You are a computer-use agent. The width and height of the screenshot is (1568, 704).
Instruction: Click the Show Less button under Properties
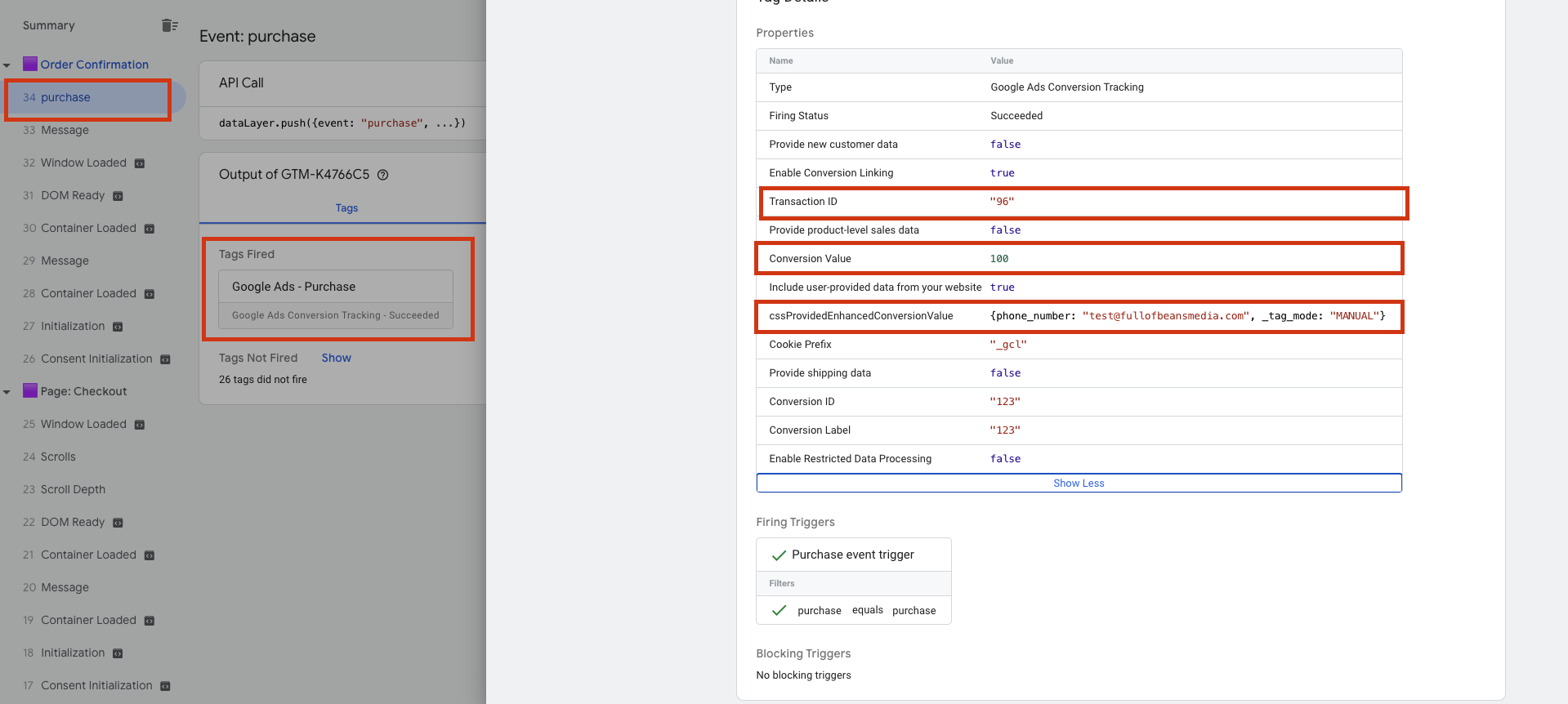point(1079,483)
